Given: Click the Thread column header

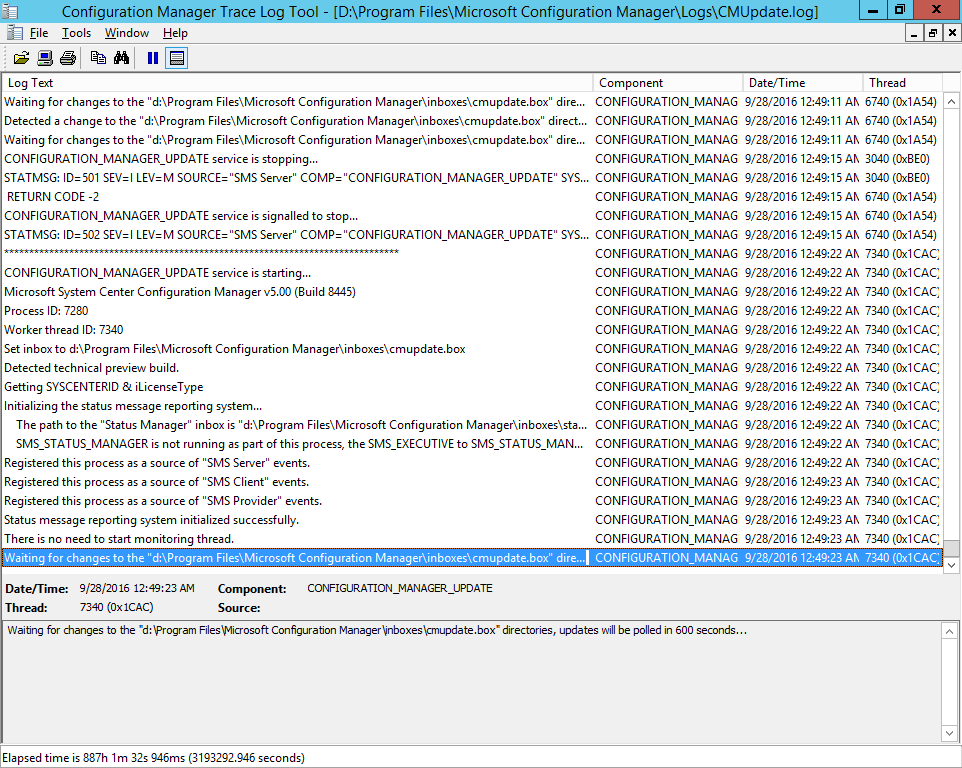Looking at the screenshot, I should [x=902, y=83].
